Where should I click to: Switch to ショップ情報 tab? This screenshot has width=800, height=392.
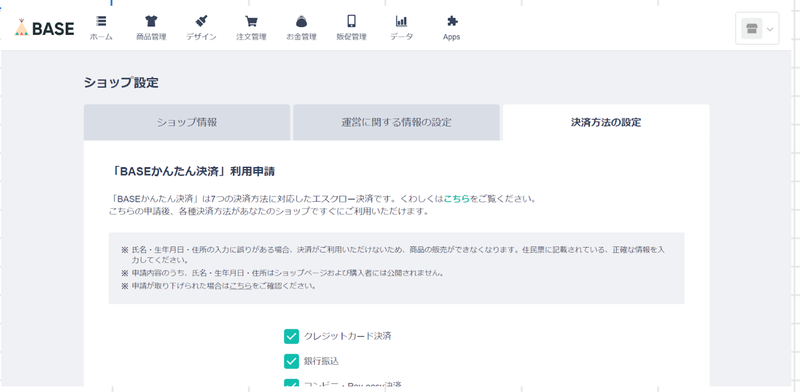(187, 122)
